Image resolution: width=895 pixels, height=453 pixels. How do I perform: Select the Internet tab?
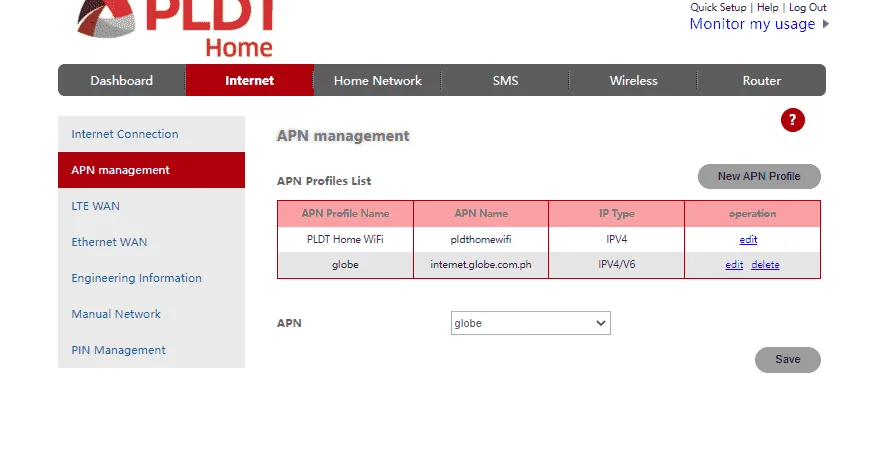pyautogui.click(x=249, y=80)
